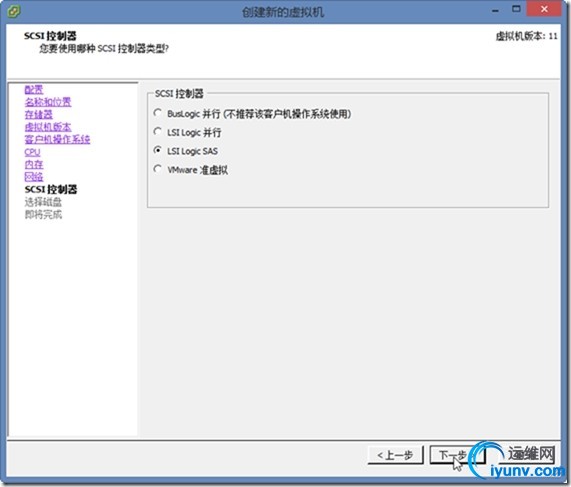Select BusLogic 并行 radio button
Screen dimensions: 571x487
coord(157,113)
